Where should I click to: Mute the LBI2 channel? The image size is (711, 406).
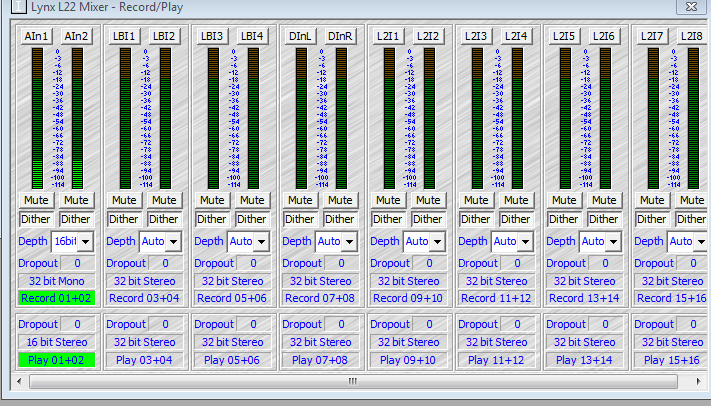164,200
